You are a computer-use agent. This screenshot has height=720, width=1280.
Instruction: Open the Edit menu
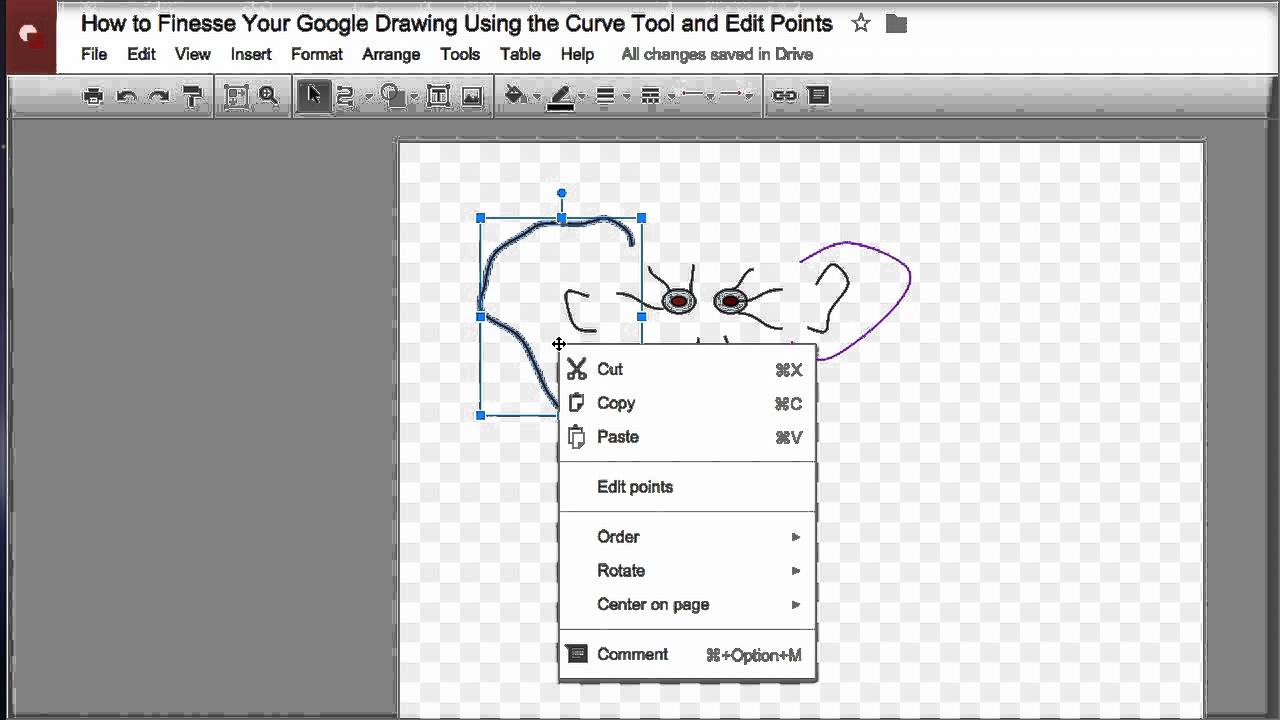pyautogui.click(x=141, y=54)
